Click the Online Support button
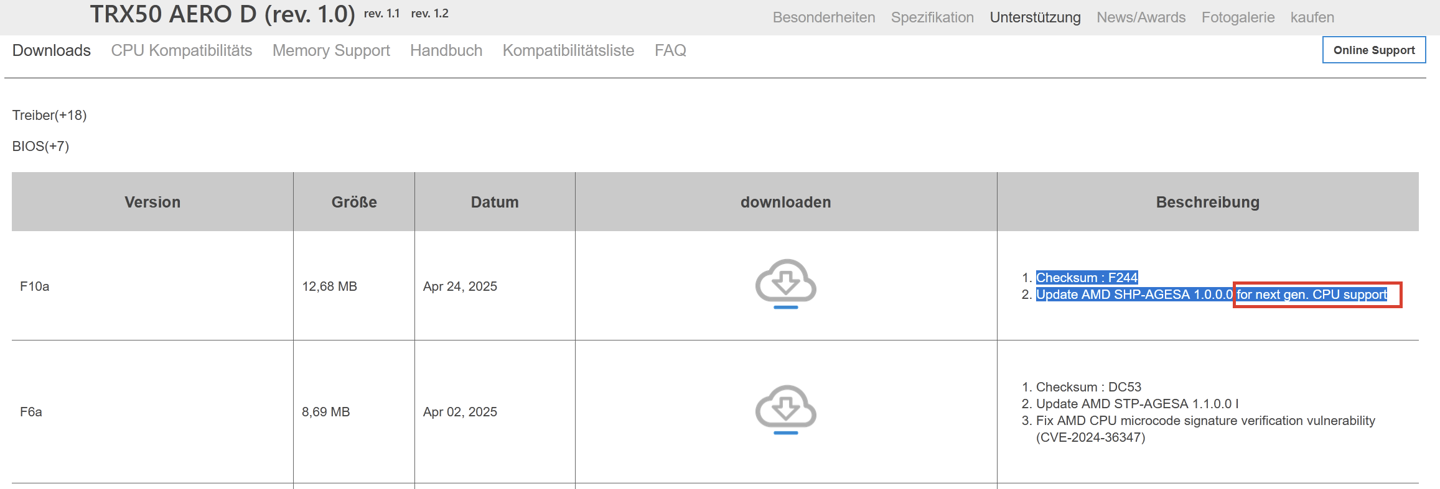1440x489 pixels. (x=1373, y=50)
